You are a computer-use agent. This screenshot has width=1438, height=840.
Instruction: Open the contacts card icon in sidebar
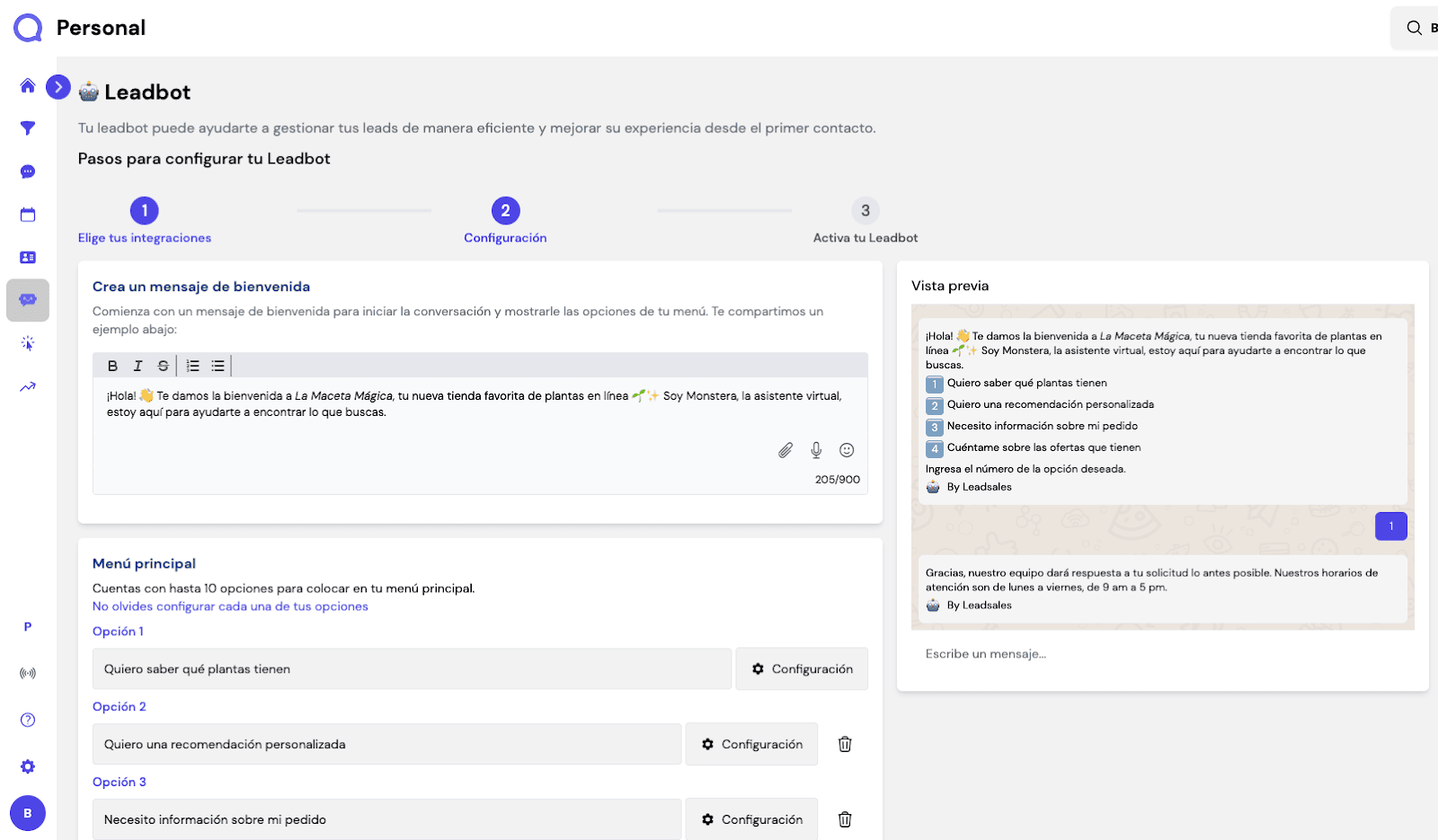28,257
